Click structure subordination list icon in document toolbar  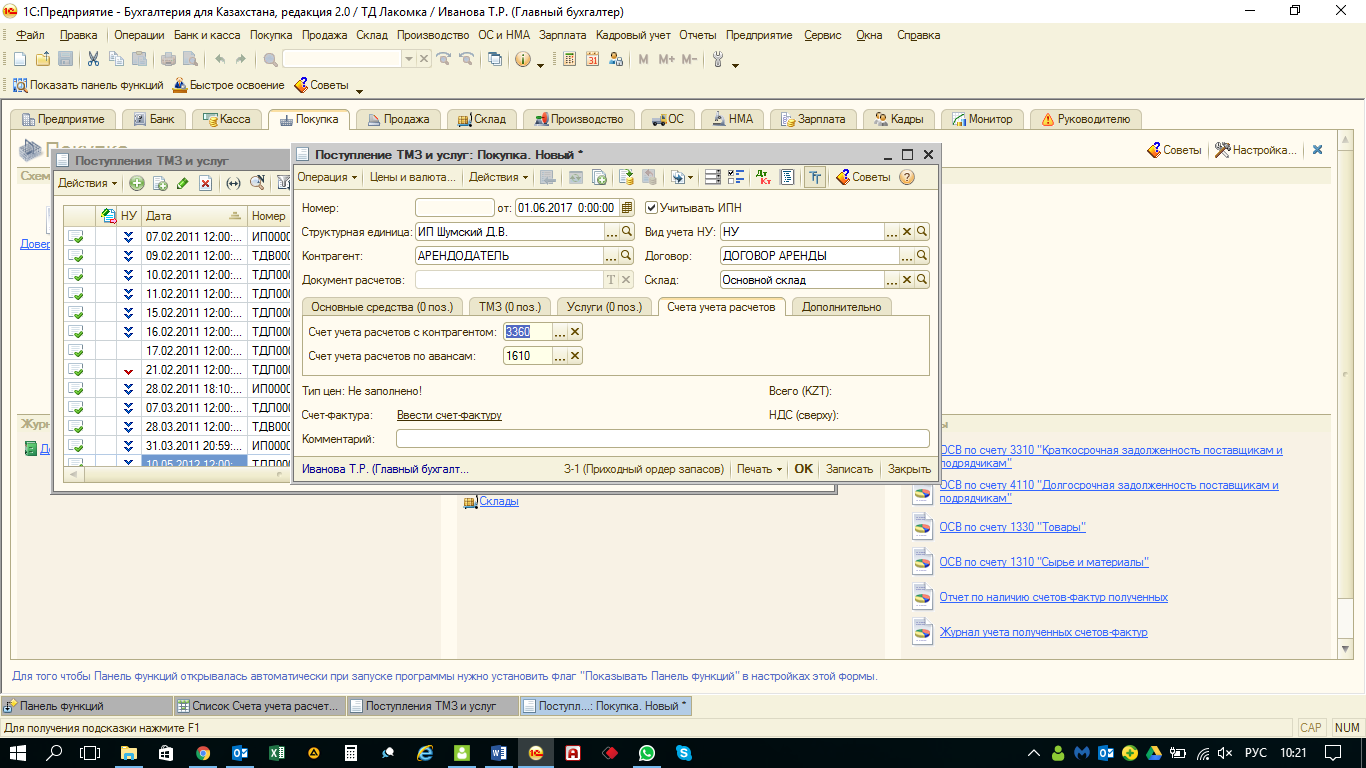pos(787,177)
